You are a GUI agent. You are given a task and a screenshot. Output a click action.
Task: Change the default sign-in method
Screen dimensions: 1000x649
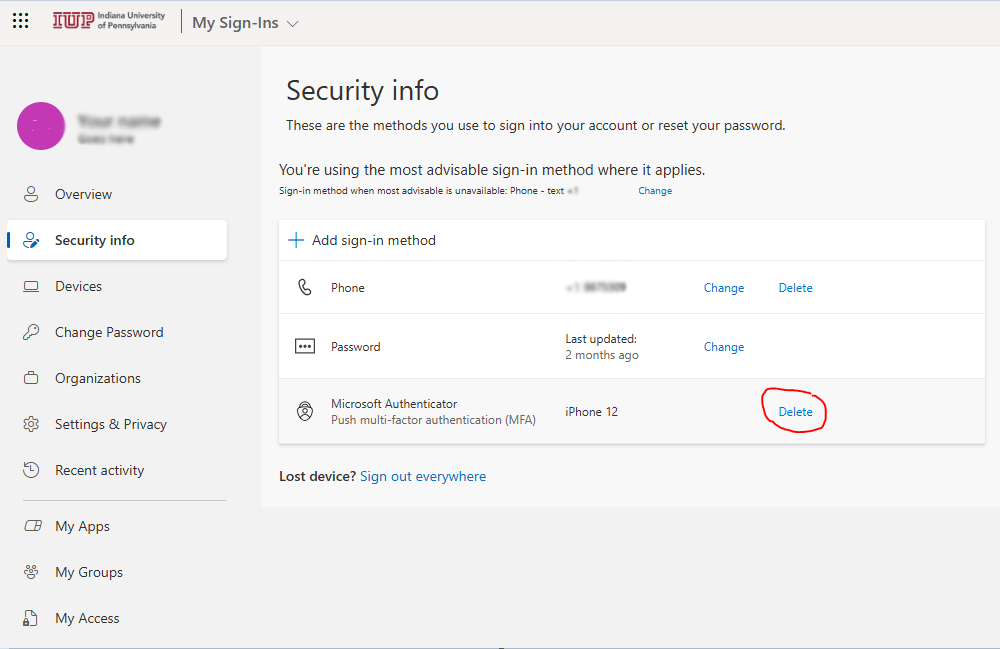[x=655, y=191]
